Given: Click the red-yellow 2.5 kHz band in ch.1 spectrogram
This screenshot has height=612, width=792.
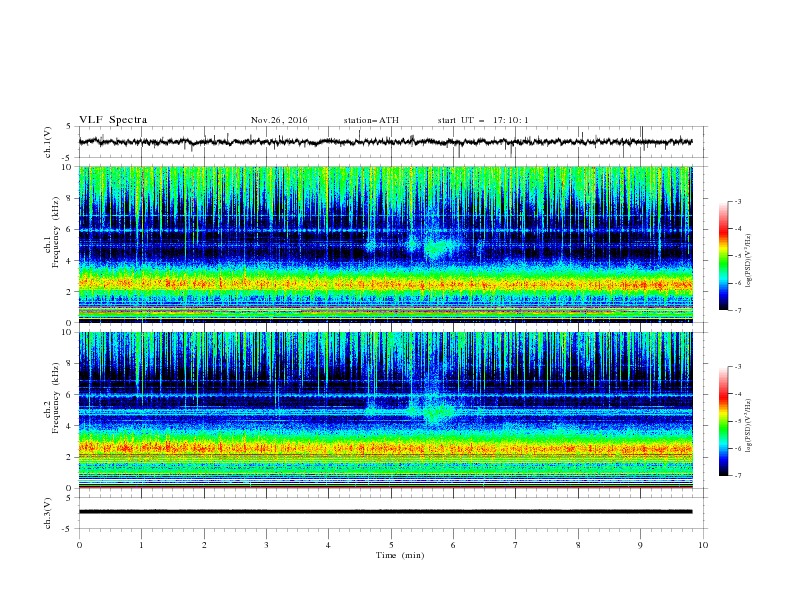Looking at the screenshot, I should [x=385, y=284].
